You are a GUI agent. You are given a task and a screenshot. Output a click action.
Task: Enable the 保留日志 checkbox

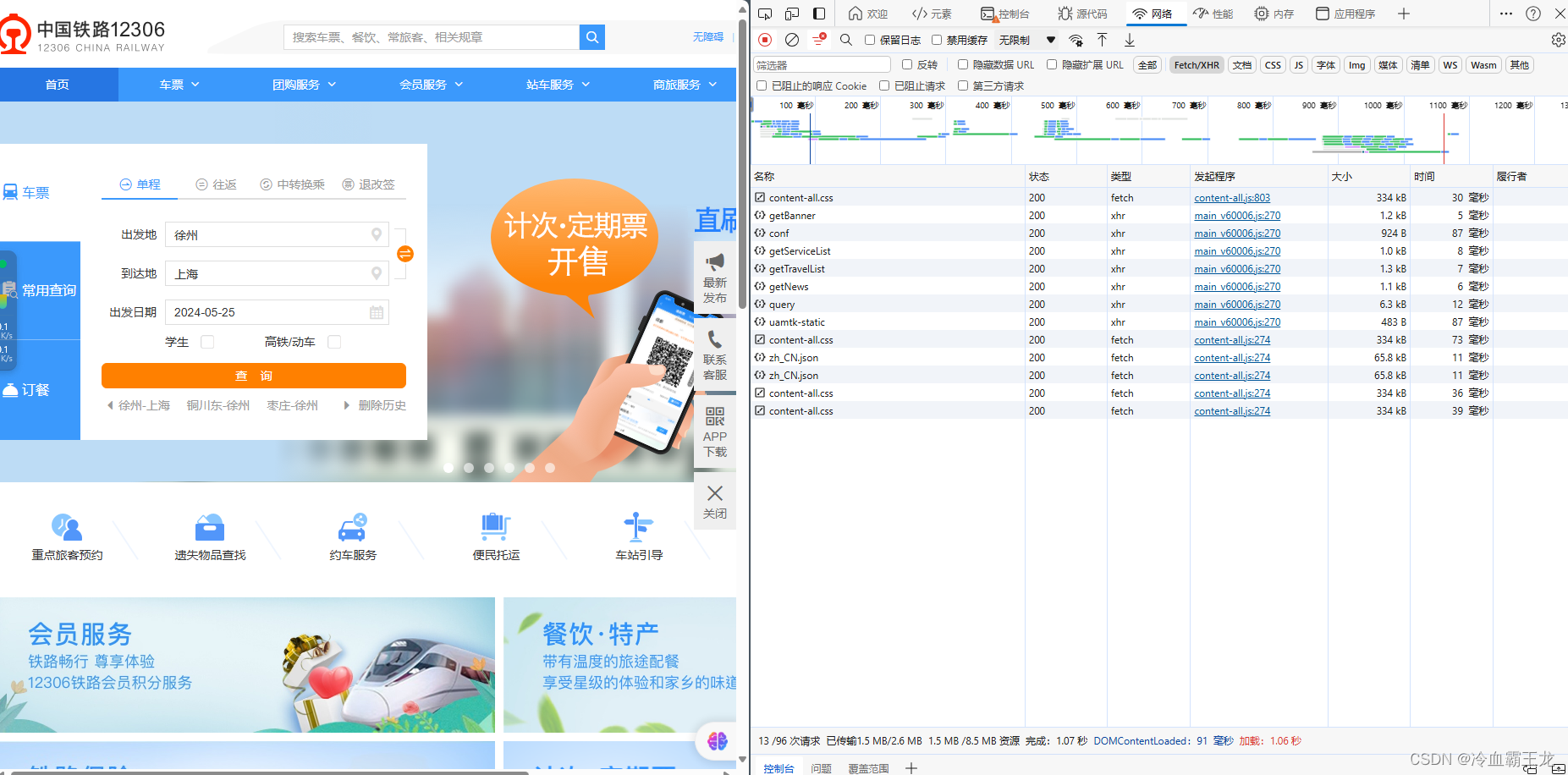(x=870, y=40)
